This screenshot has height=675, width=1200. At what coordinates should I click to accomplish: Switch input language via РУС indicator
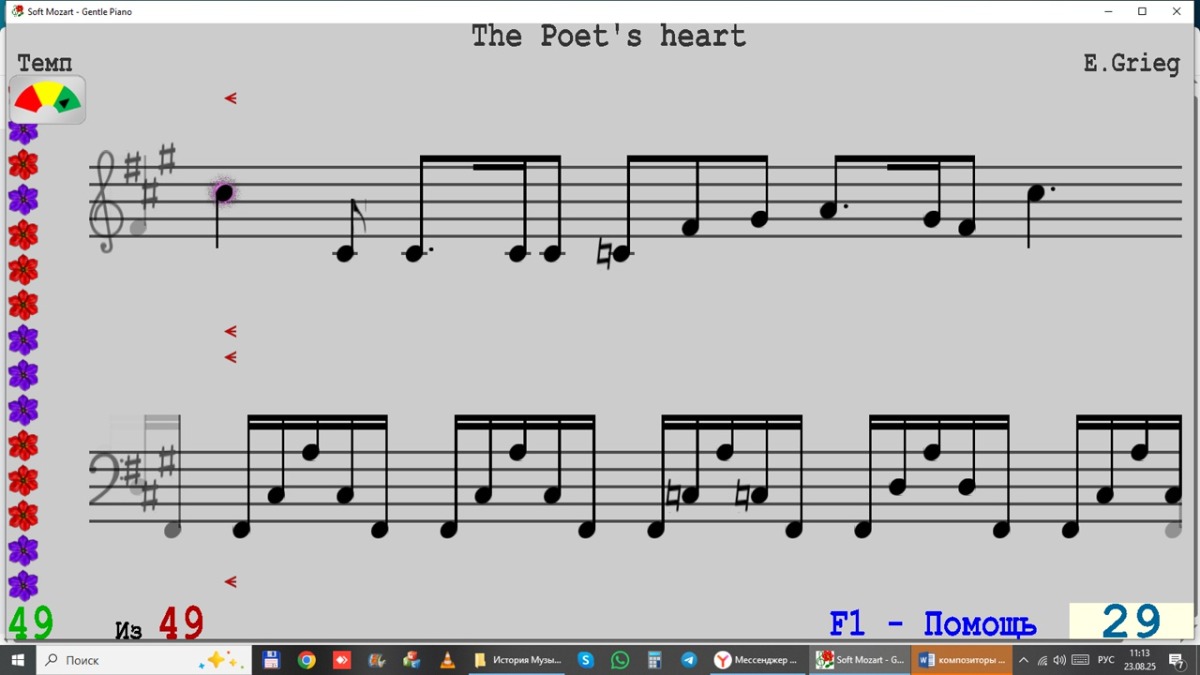pos(1106,660)
